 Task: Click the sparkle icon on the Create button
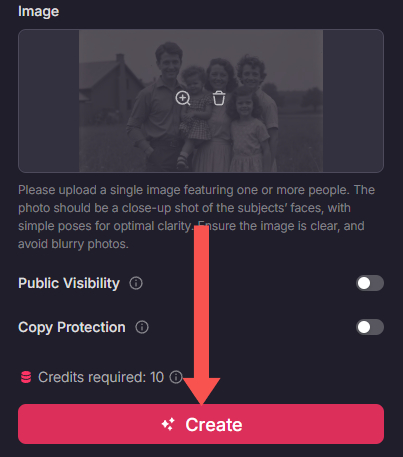tap(168, 424)
